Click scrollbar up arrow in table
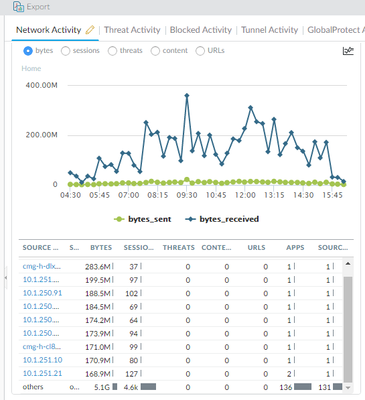The width and height of the screenshot is (365, 400). (348, 264)
